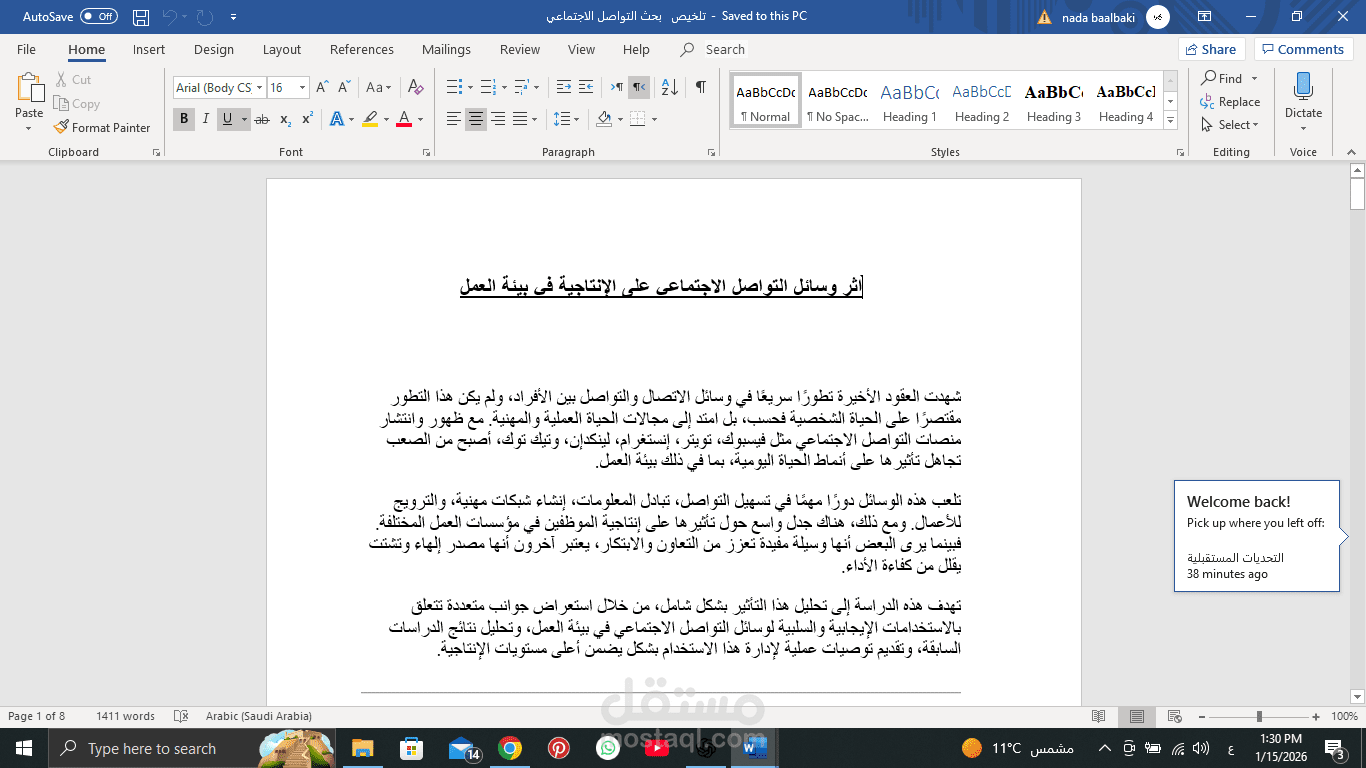Open the font name dropdown

coord(260,88)
